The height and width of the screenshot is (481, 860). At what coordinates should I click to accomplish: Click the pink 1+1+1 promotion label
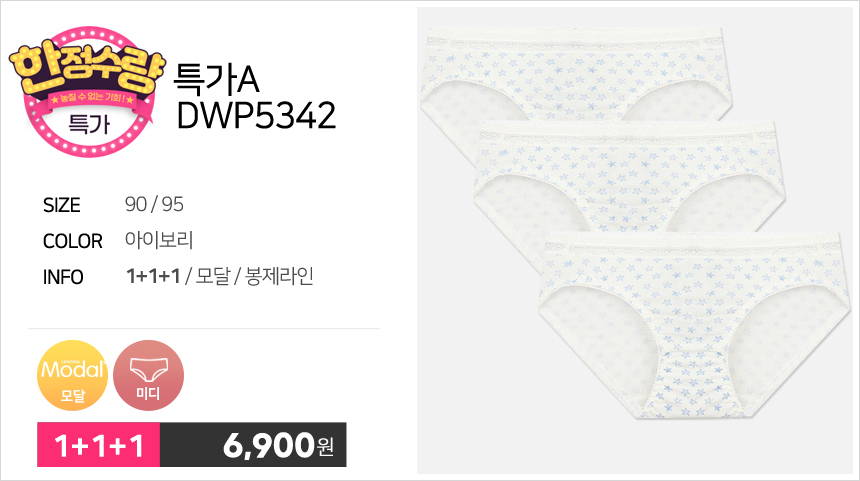tap(99, 445)
